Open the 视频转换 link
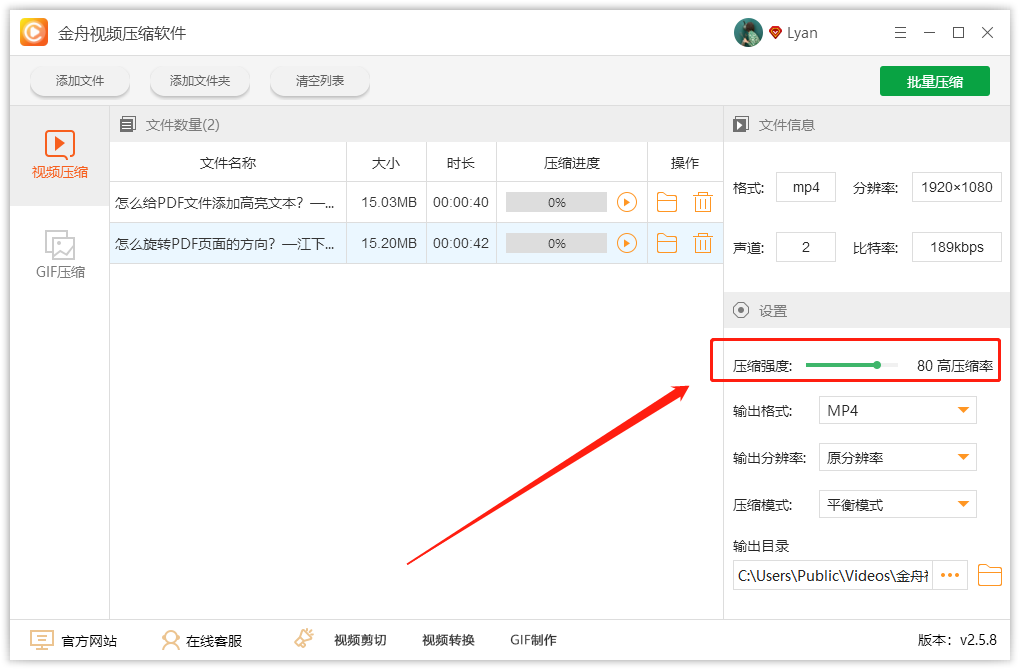The image size is (1020, 670). [448, 640]
